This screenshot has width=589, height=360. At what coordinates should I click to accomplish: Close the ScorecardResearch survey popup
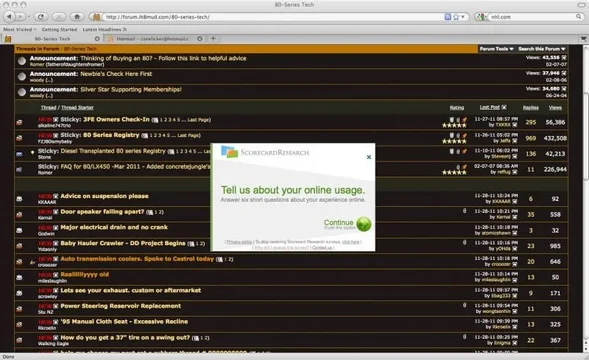tap(369, 157)
